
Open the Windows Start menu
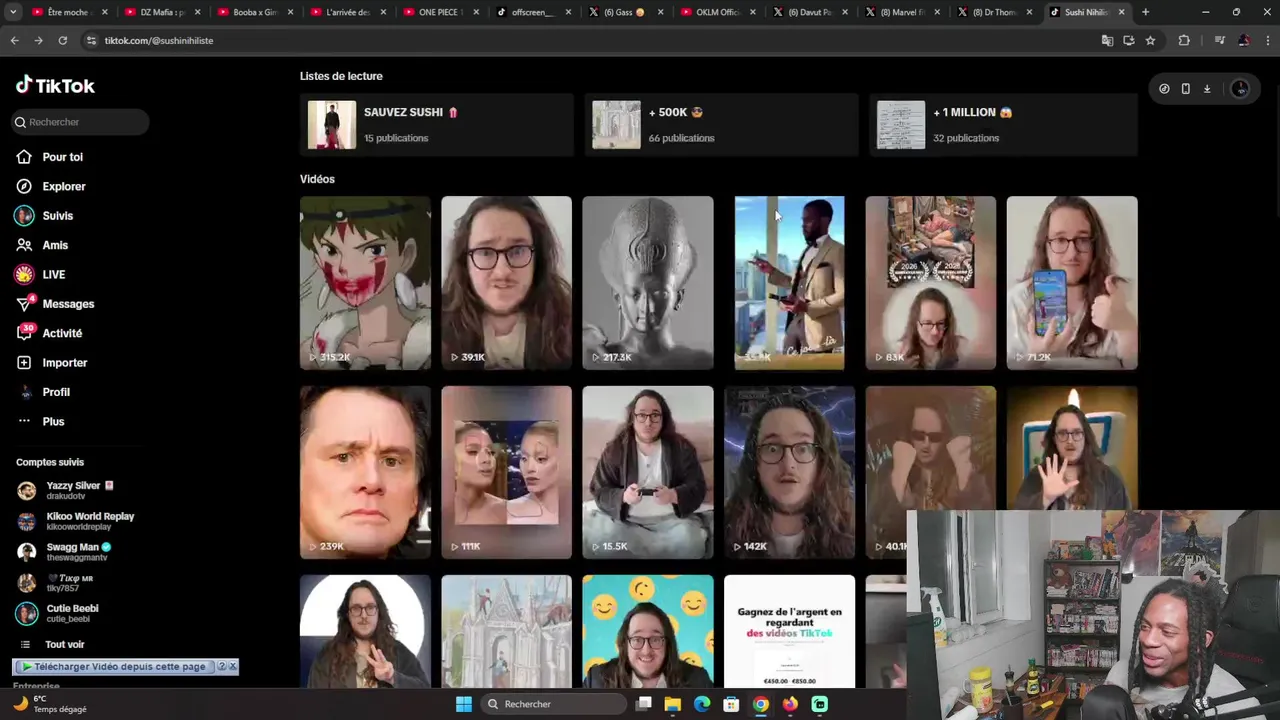pos(464,704)
